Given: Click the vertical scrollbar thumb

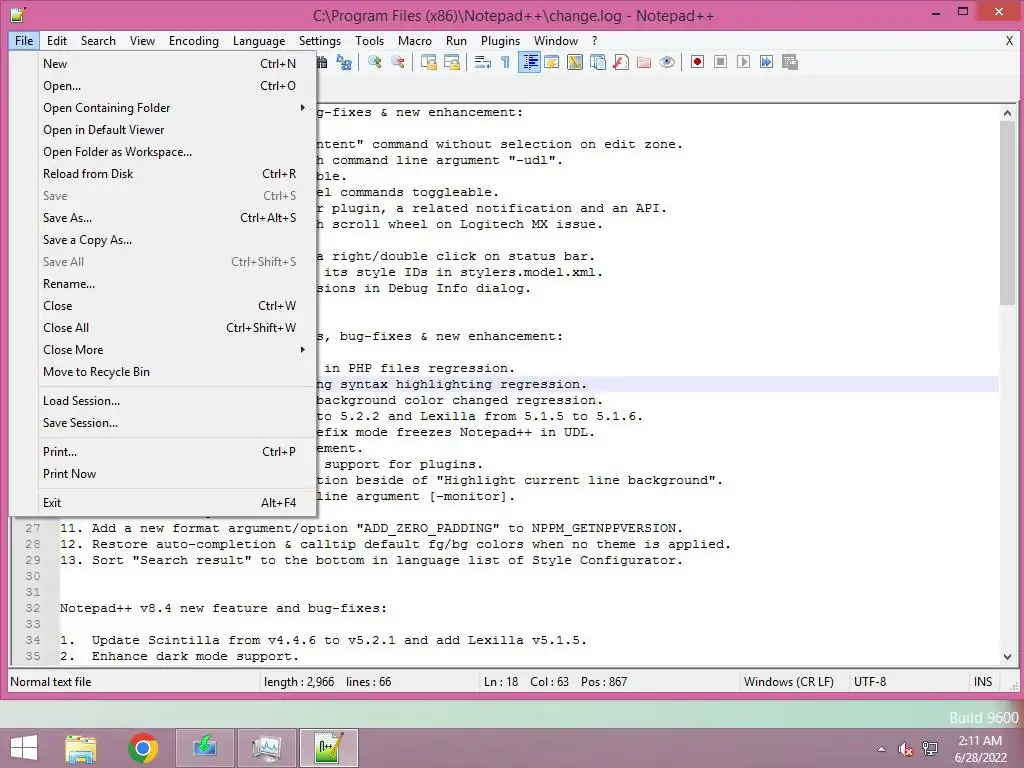Looking at the screenshot, I should click(1007, 213).
